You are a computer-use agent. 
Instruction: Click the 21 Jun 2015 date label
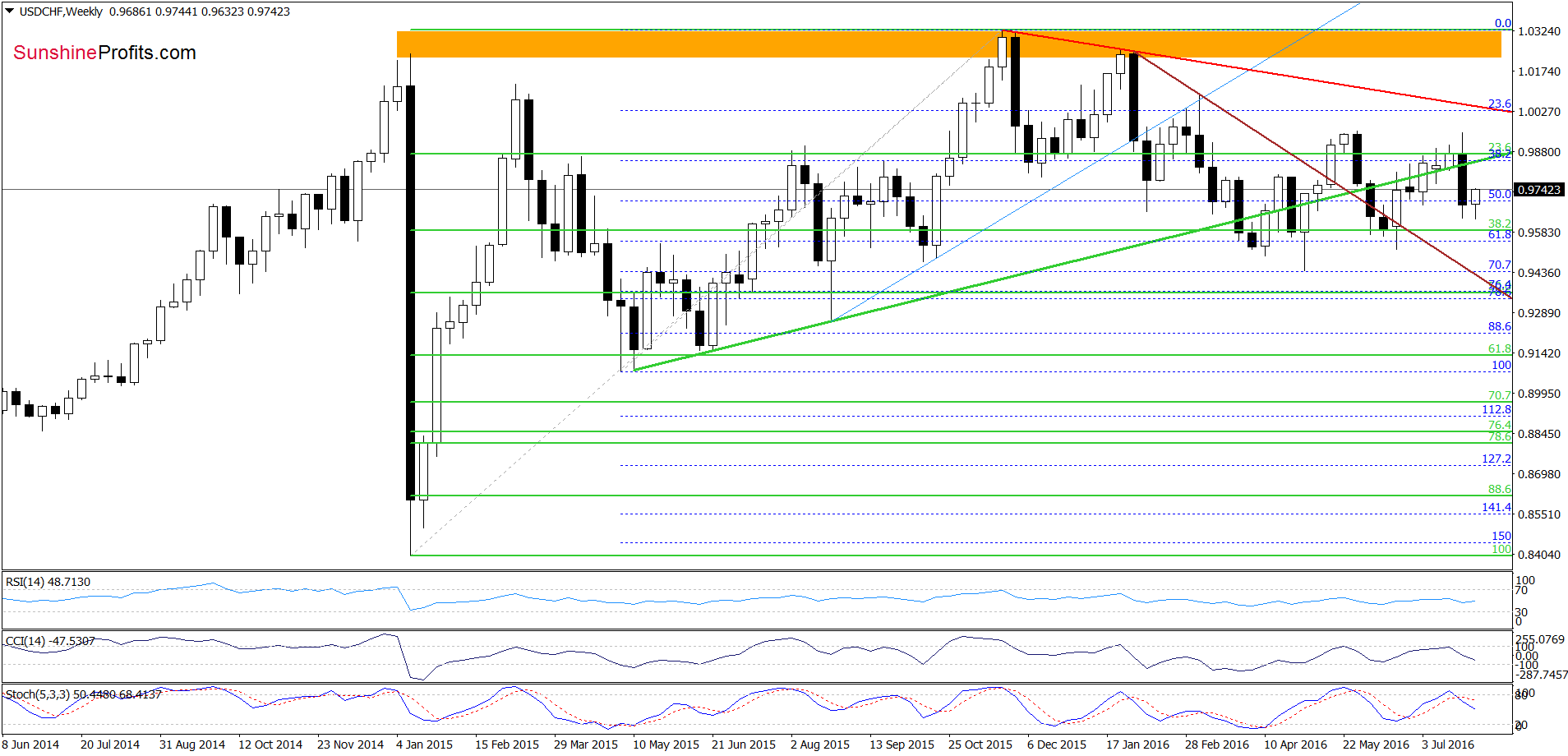pos(744,744)
